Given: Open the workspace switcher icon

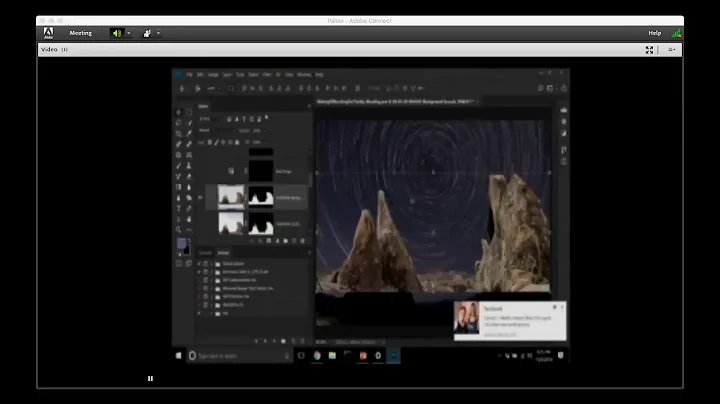Looking at the screenshot, I should (550, 88).
